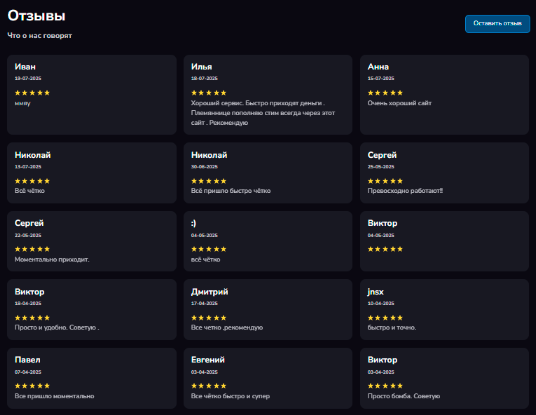
Task: Click the star rating under Анна
Action: (385, 93)
